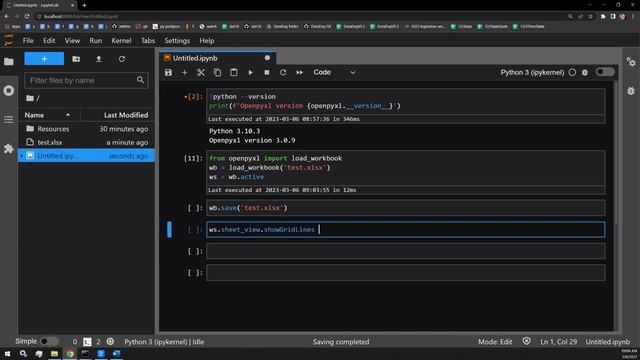Save the notebook with the disk icon
Viewport: 640px width, 360px height.
168,72
